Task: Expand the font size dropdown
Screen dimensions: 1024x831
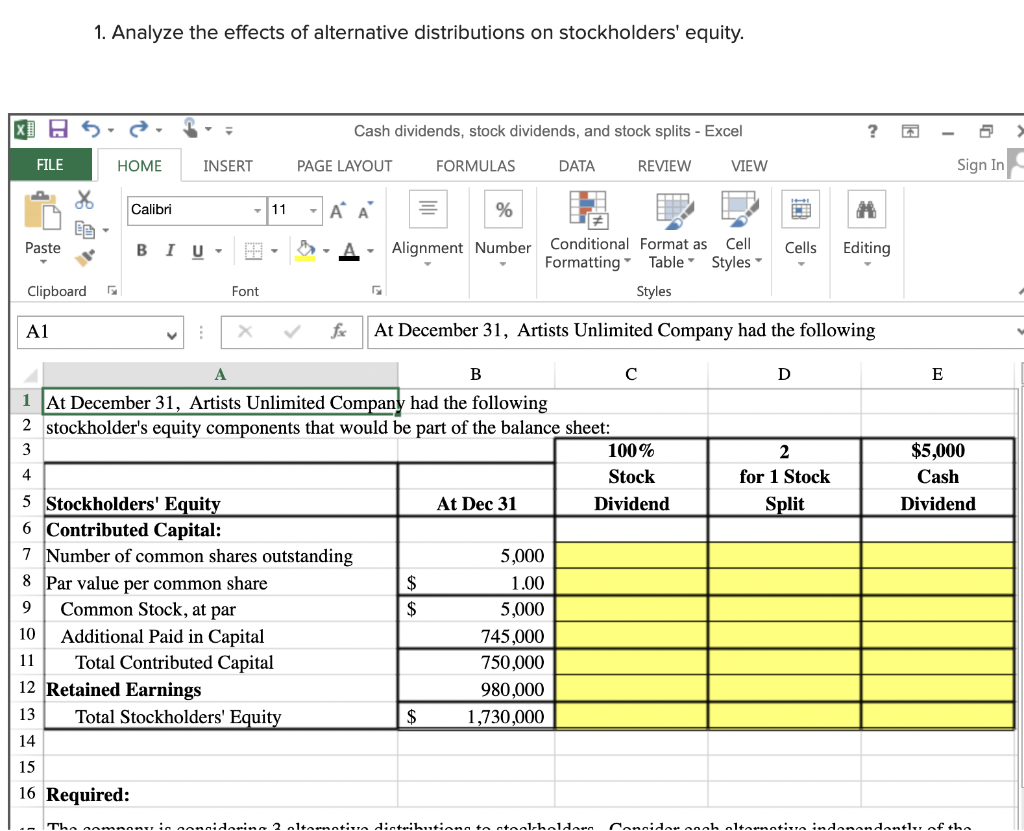Action: click(x=312, y=209)
